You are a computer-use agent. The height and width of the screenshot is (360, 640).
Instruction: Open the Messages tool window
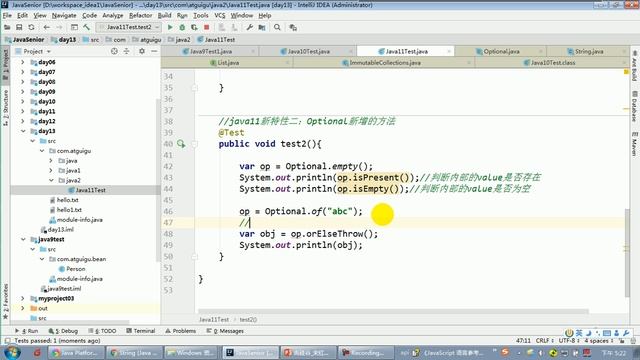(225, 331)
